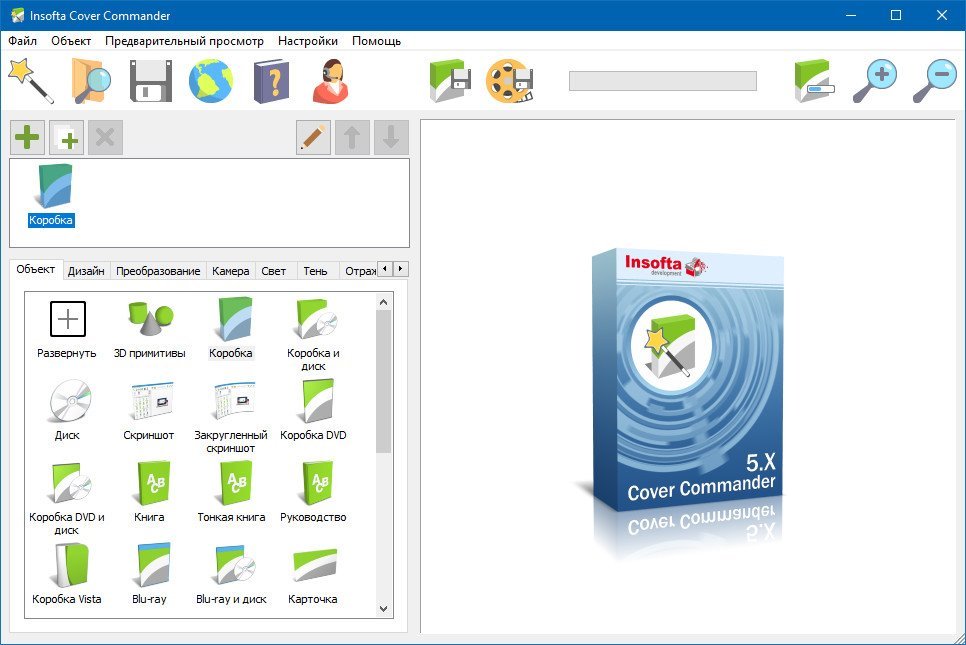Duplicate object with copy plus icon

(67, 137)
